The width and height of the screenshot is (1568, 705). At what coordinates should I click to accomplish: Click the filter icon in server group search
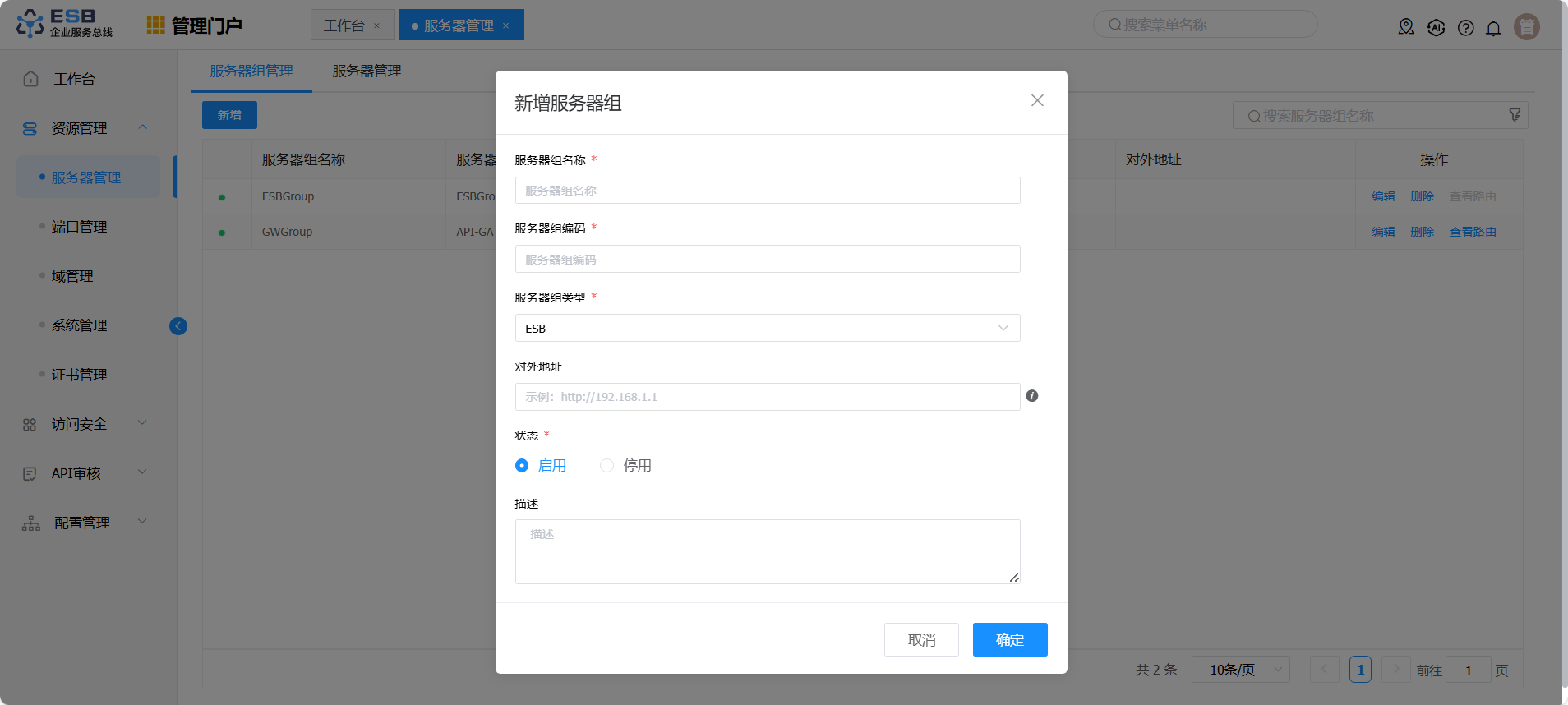pos(1515,116)
